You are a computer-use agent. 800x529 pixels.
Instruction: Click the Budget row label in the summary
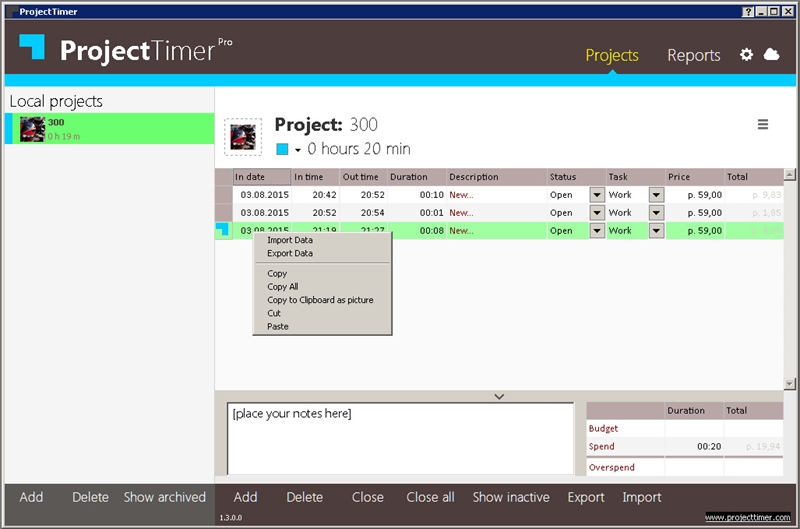click(603, 429)
